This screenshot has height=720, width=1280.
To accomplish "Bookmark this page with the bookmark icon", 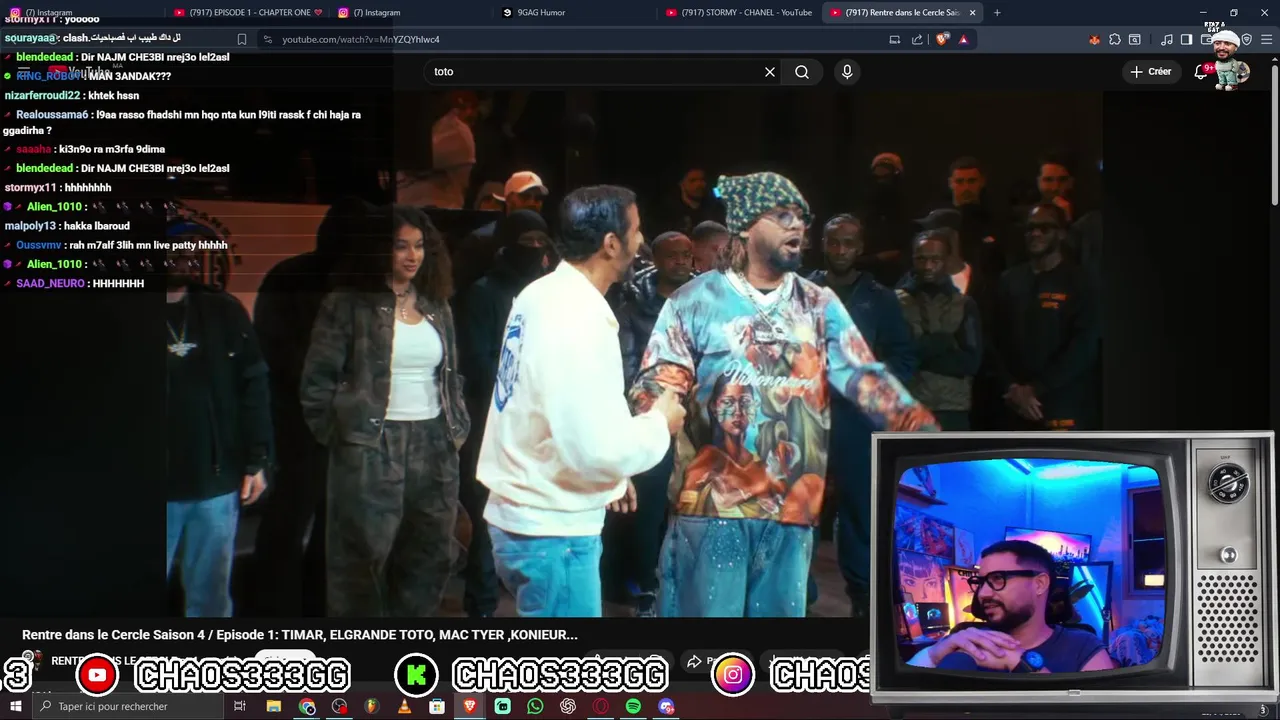I will [242, 40].
